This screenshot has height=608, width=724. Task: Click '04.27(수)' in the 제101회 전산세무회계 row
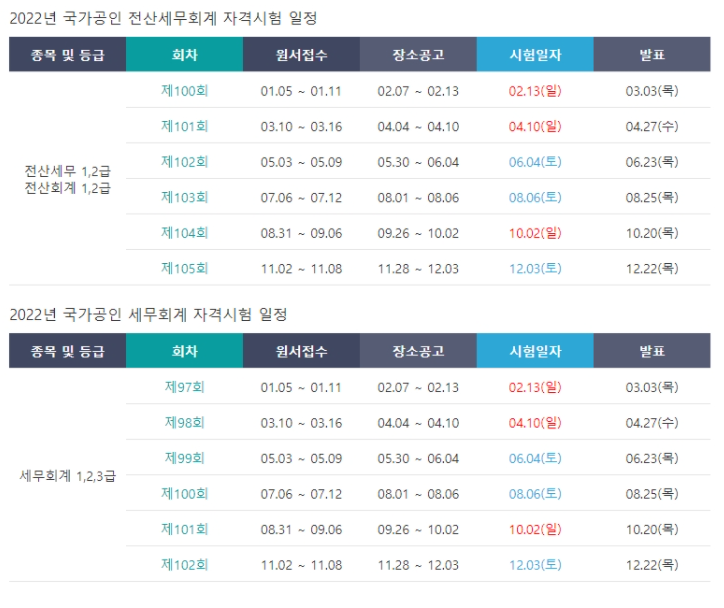[x=652, y=126]
